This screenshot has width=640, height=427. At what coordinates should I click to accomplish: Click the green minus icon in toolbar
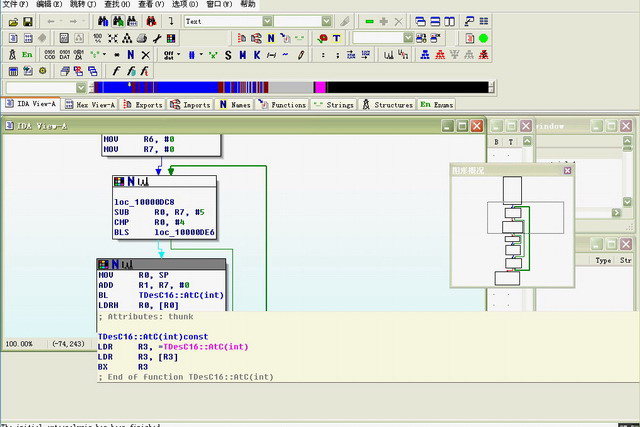coord(370,21)
